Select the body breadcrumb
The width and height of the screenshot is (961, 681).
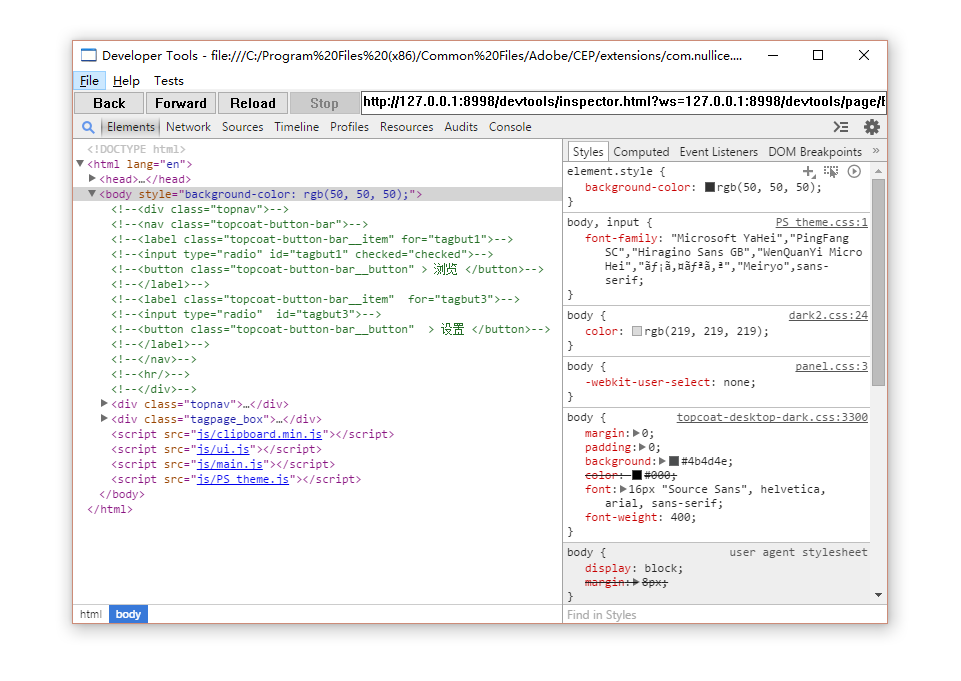tap(128, 614)
